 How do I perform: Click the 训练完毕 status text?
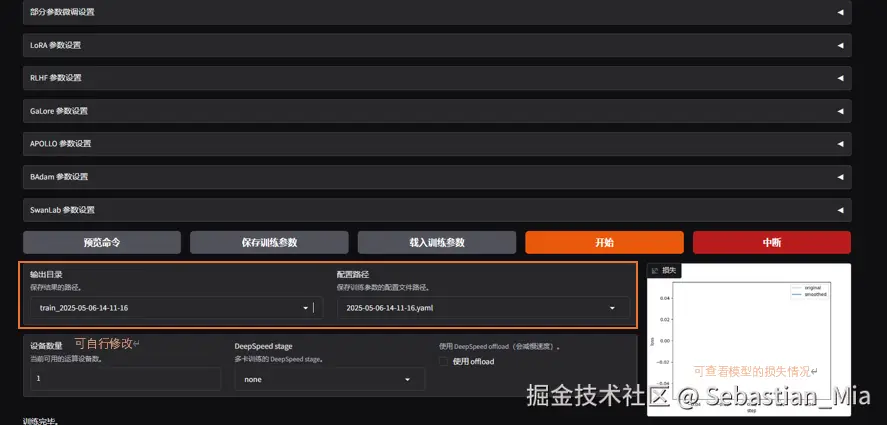pos(41,421)
